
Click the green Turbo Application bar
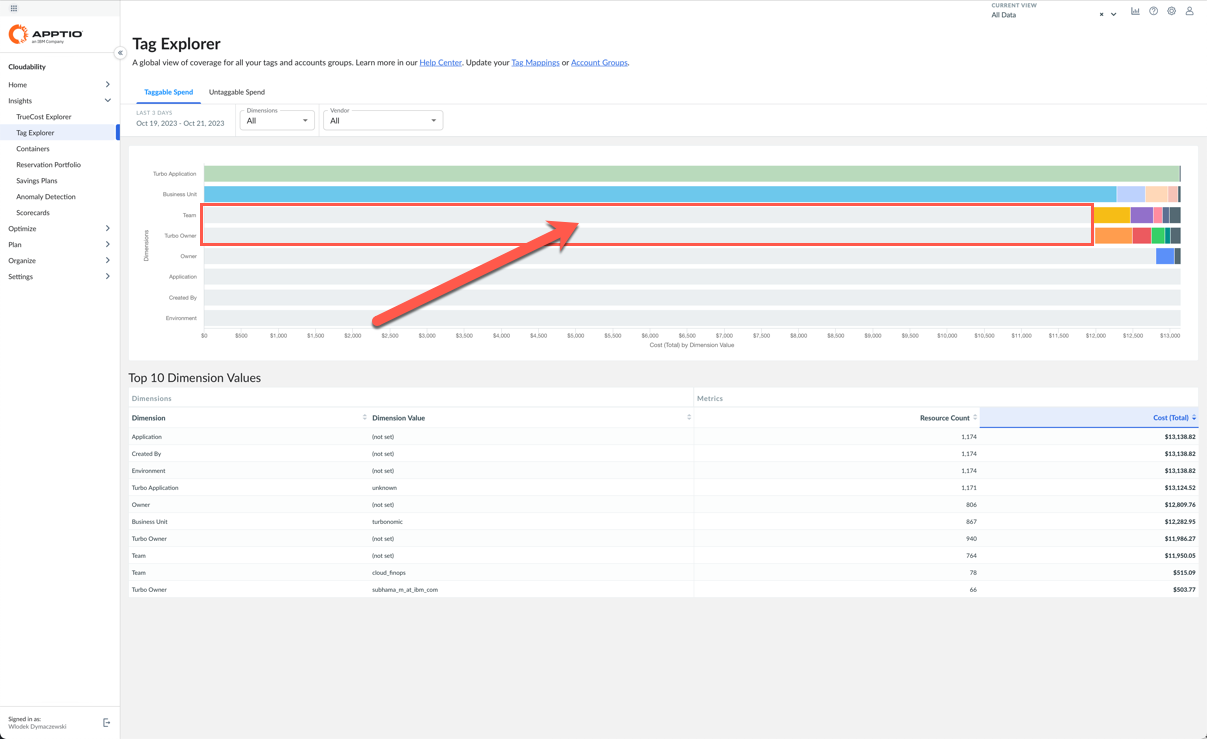tap(692, 174)
